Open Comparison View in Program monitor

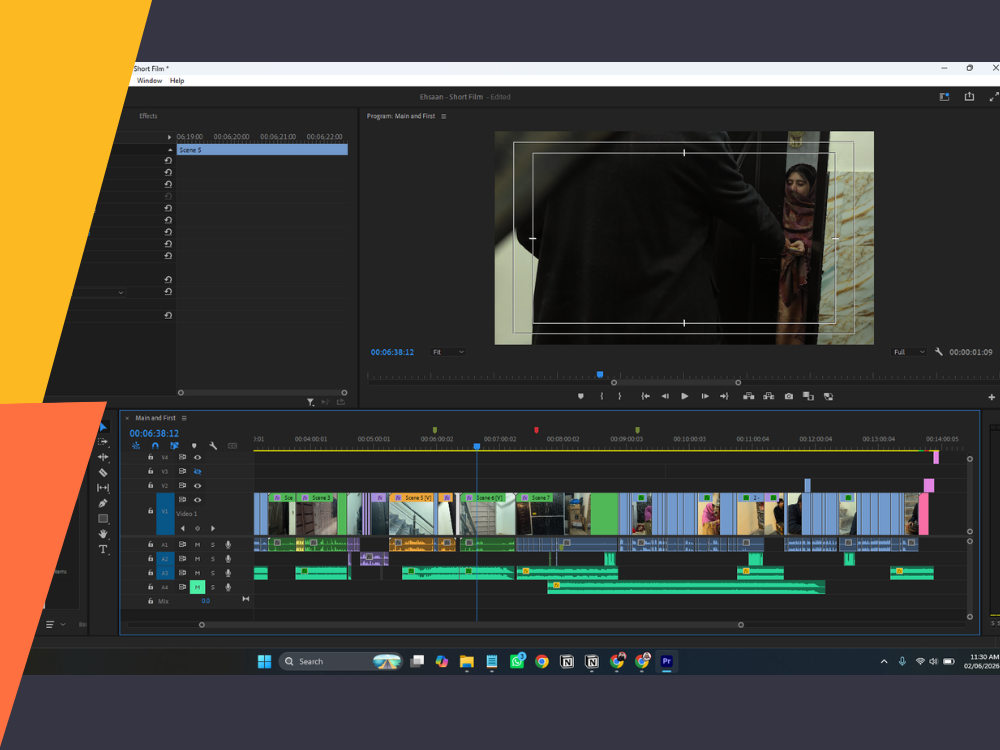[808, 396]
